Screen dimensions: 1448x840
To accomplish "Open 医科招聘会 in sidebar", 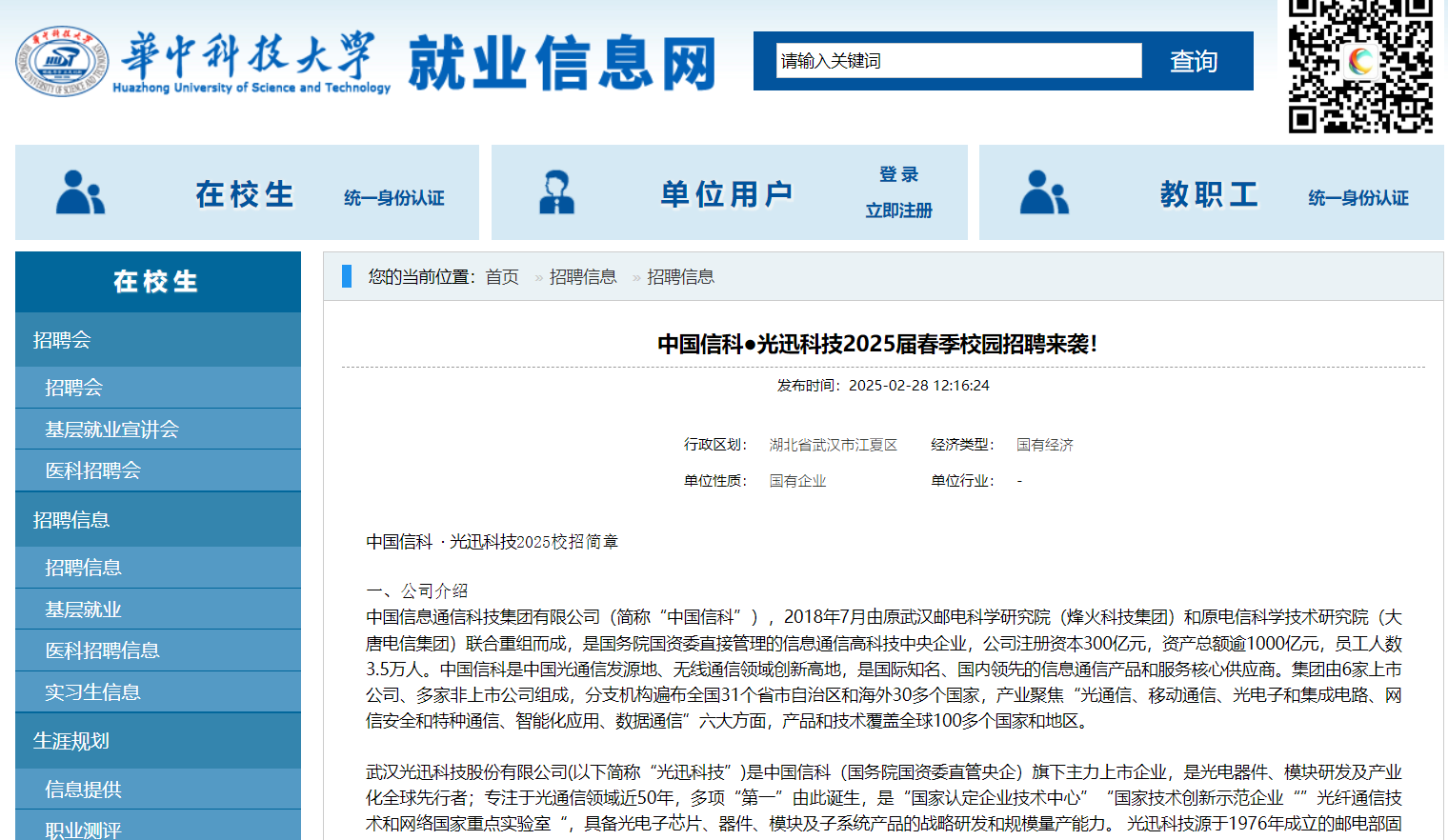I will [x=158, y=470].
